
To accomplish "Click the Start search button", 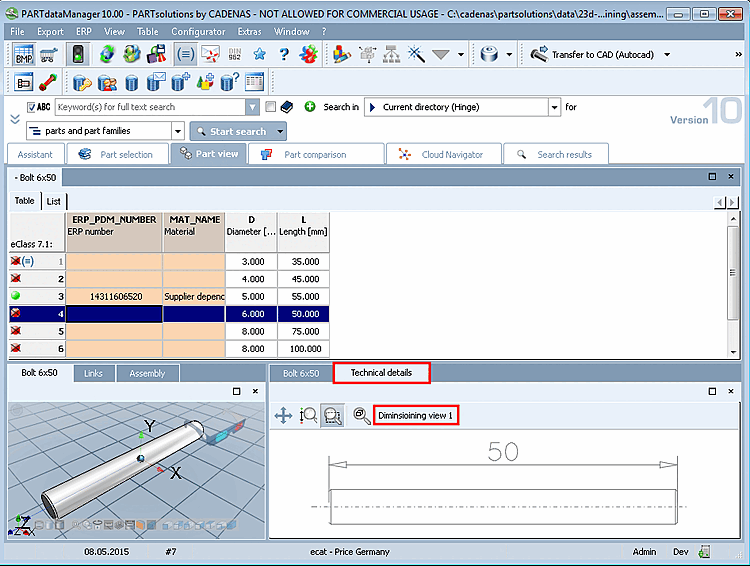I will 231,131.
